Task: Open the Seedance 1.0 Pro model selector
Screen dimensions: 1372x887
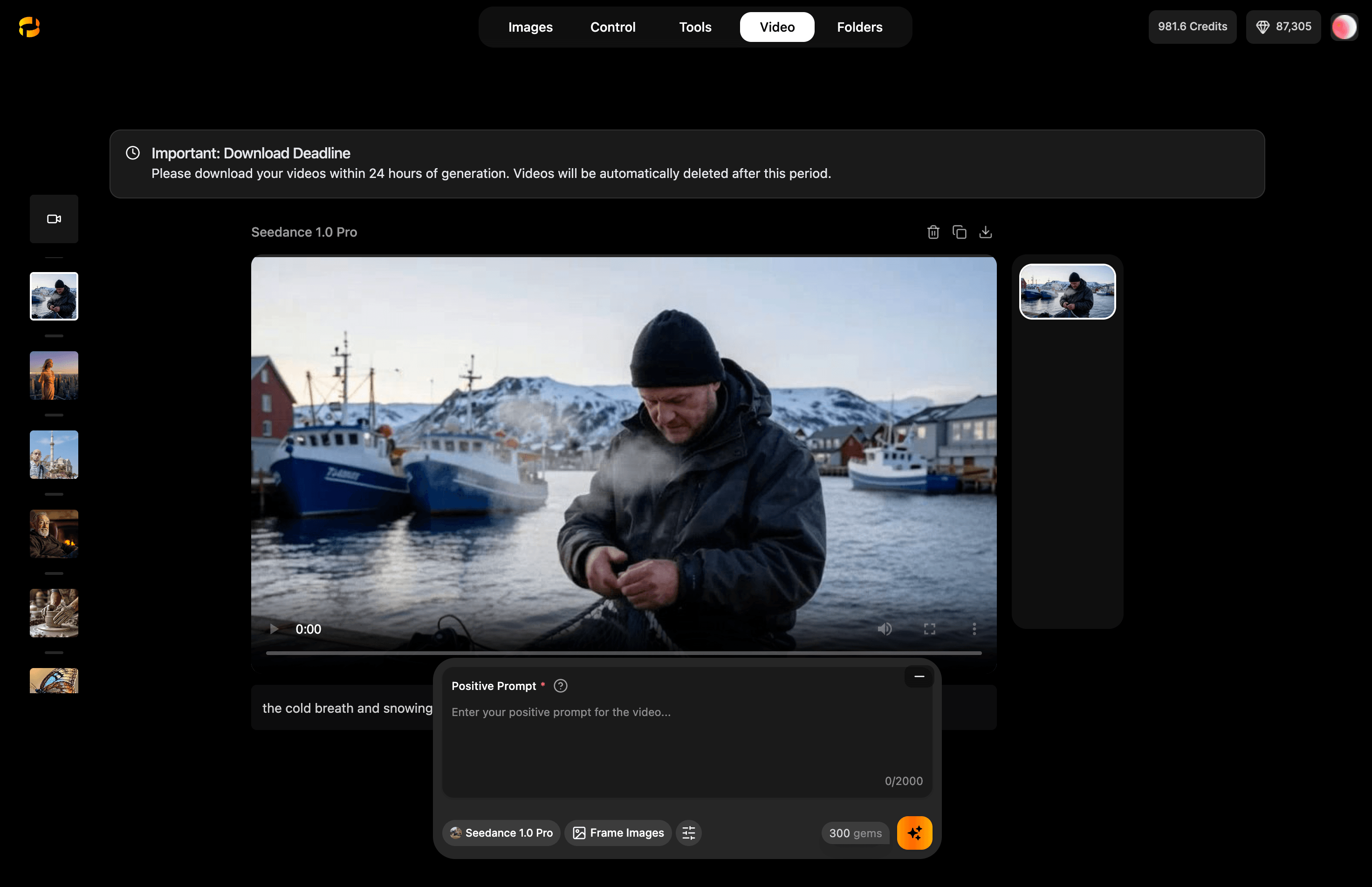Action: (x=500, y=832)
